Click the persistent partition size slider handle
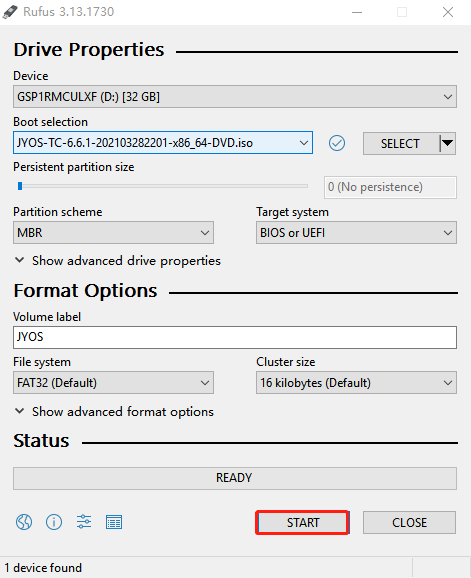 20,186
